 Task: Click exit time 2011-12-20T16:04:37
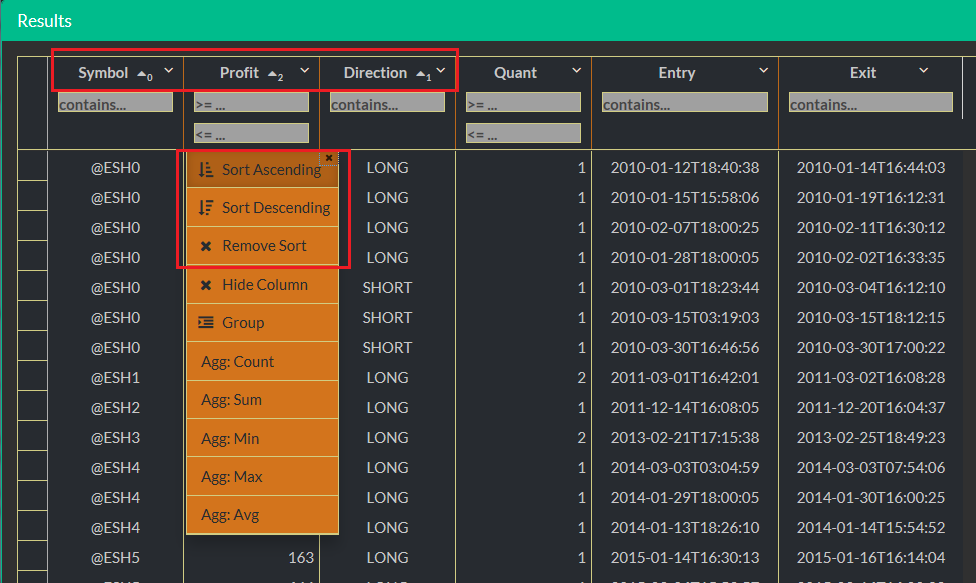(x=871, y=408)
